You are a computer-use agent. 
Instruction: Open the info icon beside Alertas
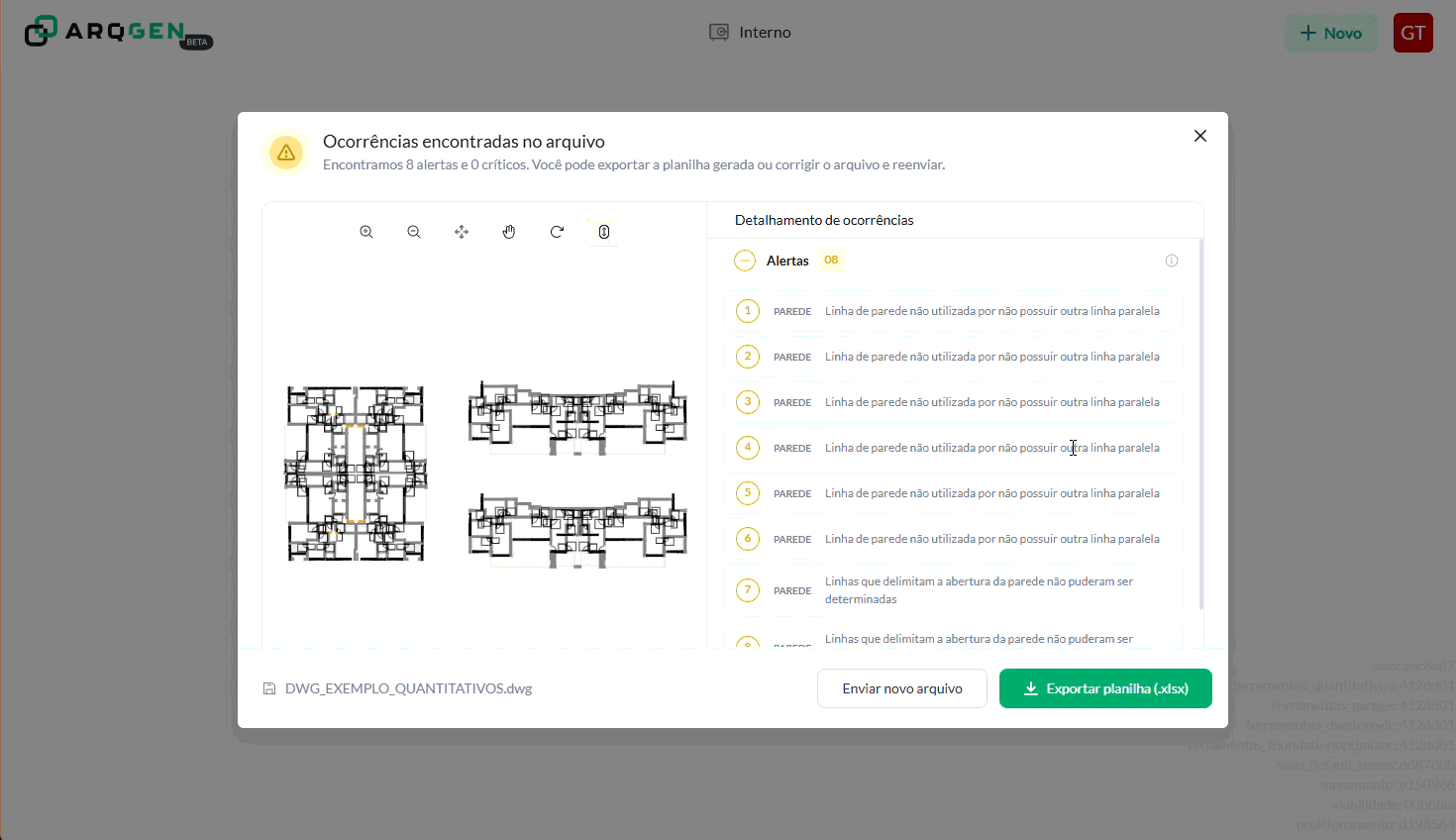point(1172,261)
